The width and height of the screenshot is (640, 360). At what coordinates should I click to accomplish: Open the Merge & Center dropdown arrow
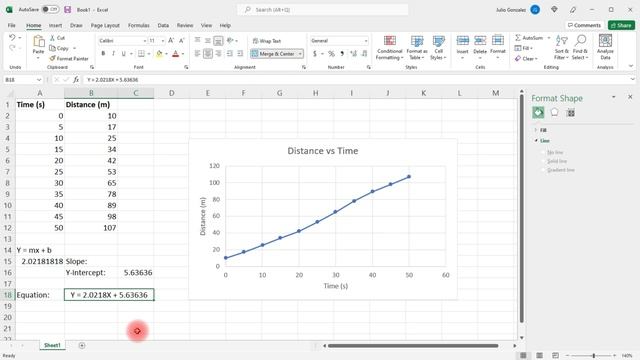pyautogui.click(x=300, y=53)
